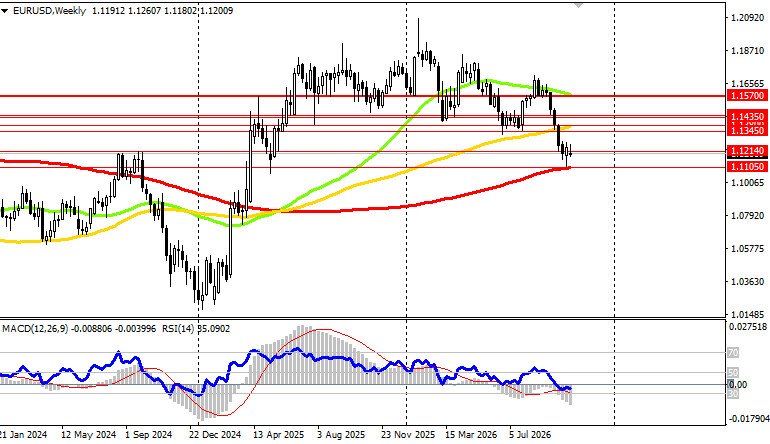Click the 22 Dec 2024 date label
The image size is (770, 444).
coord(215,435)
